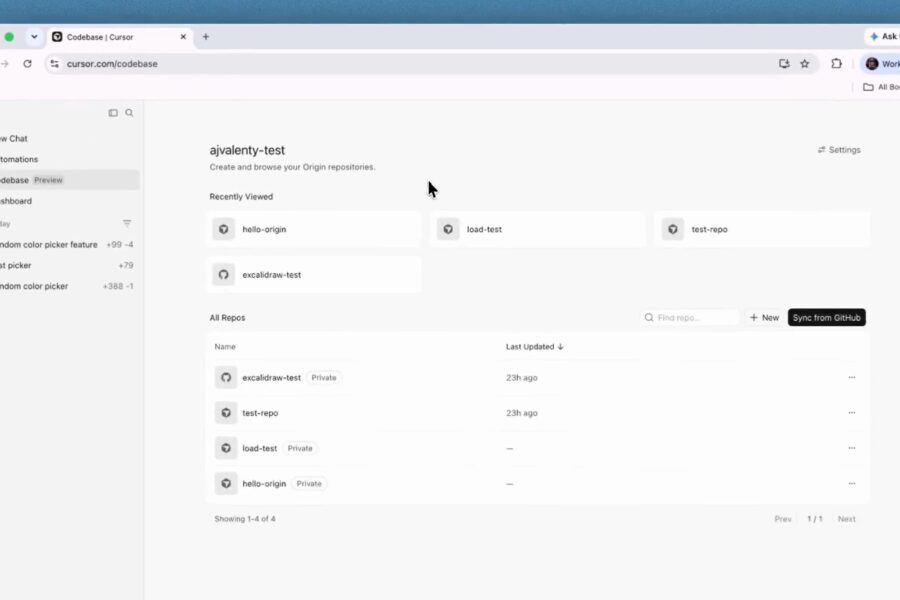Click the repo icon in test-repo table row
This screenshot has width=900, height=600.
pos(226,413)
